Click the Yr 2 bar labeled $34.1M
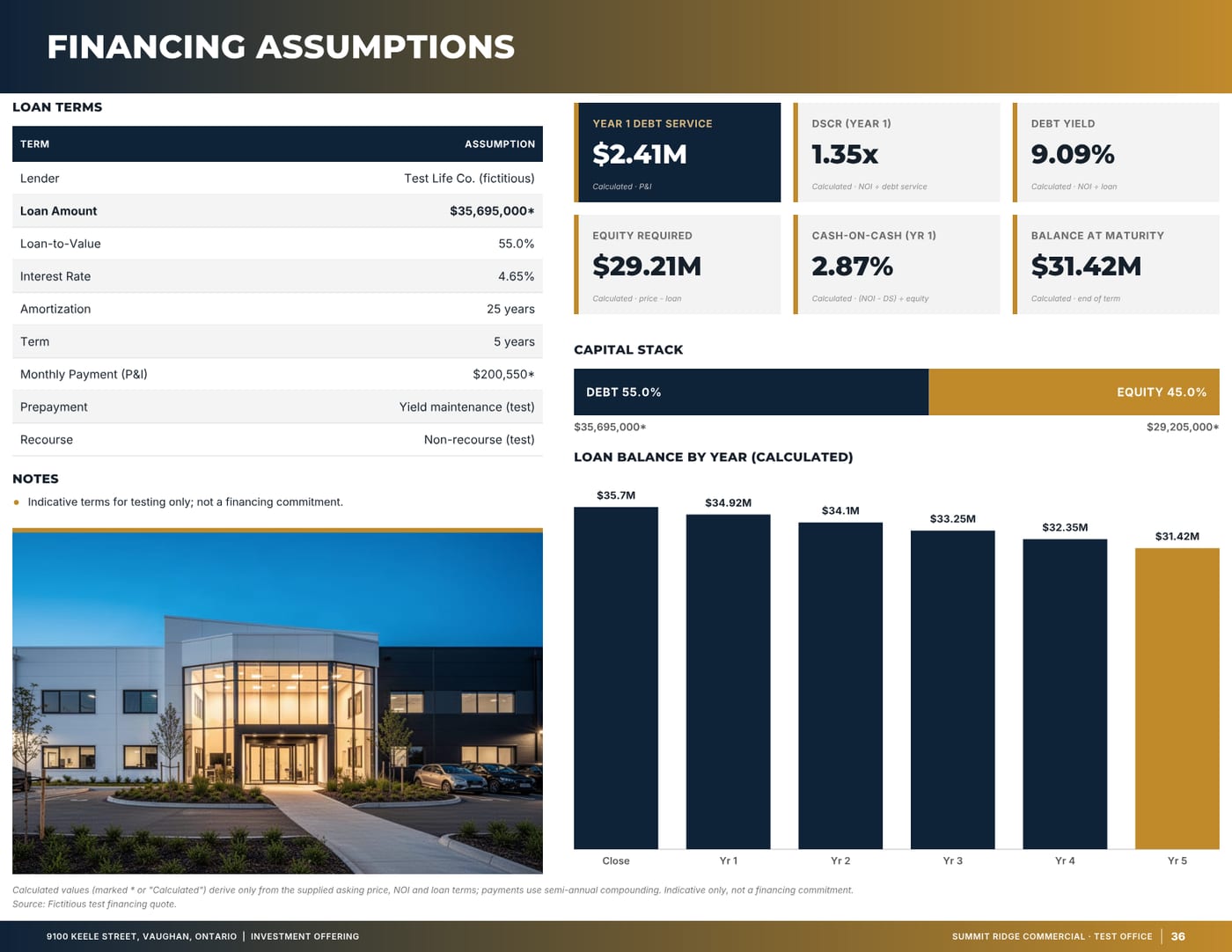Image resolution: width=1232 pixels, height=952 pixels. (x=840, y=685)
